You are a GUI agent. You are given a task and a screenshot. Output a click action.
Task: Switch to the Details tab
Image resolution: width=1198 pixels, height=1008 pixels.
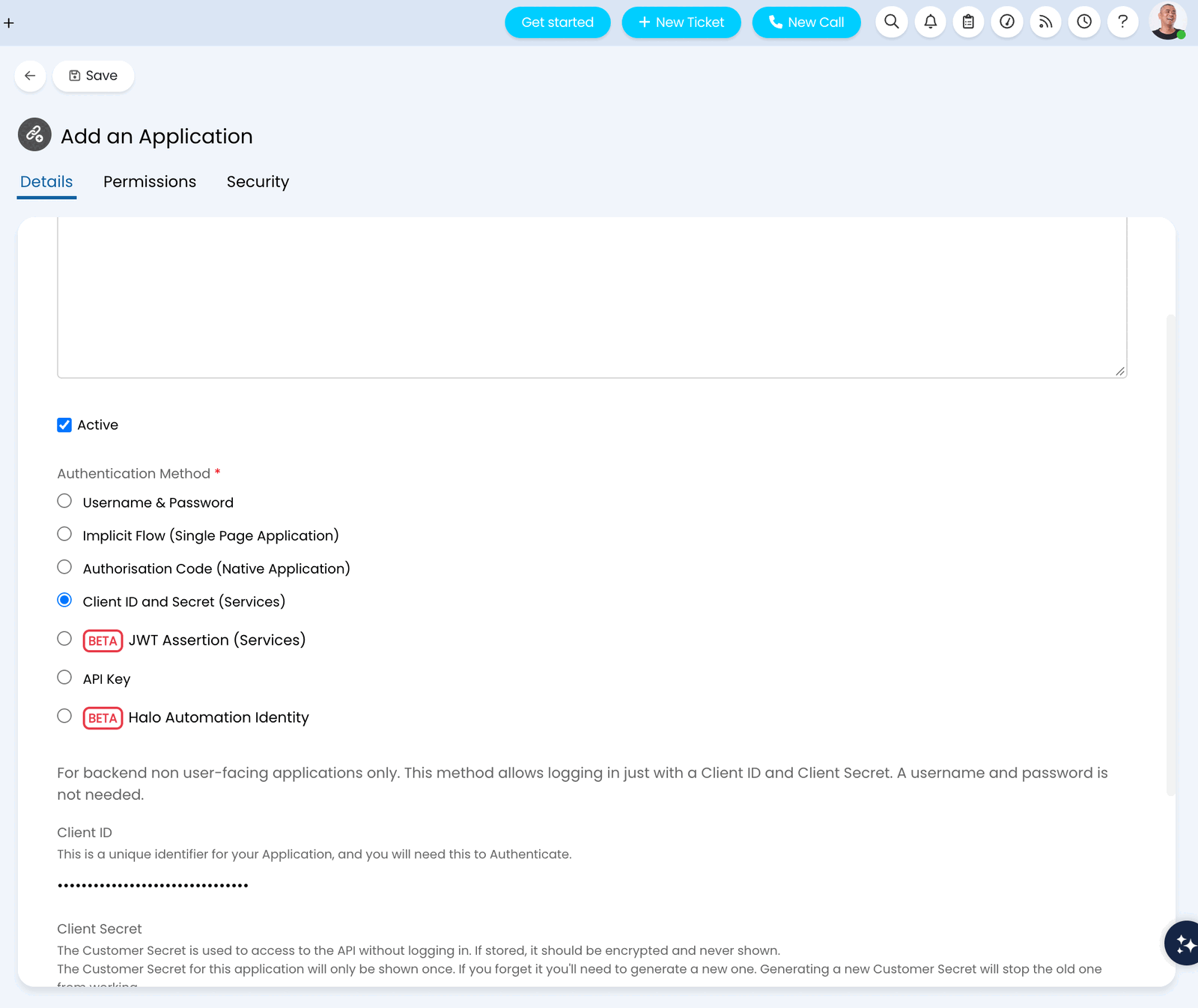click(46, 182)
